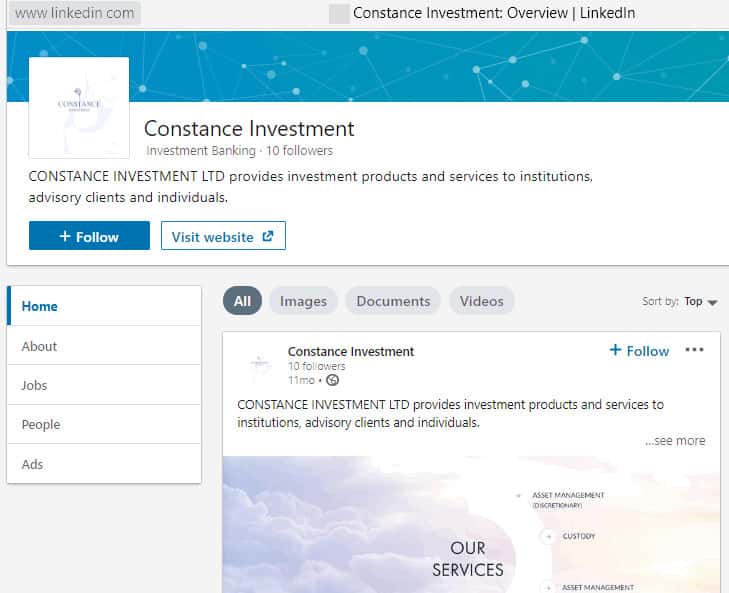Select the All filter pill
The height and width of the screenshot is (593, 729).
click(242, 301)
